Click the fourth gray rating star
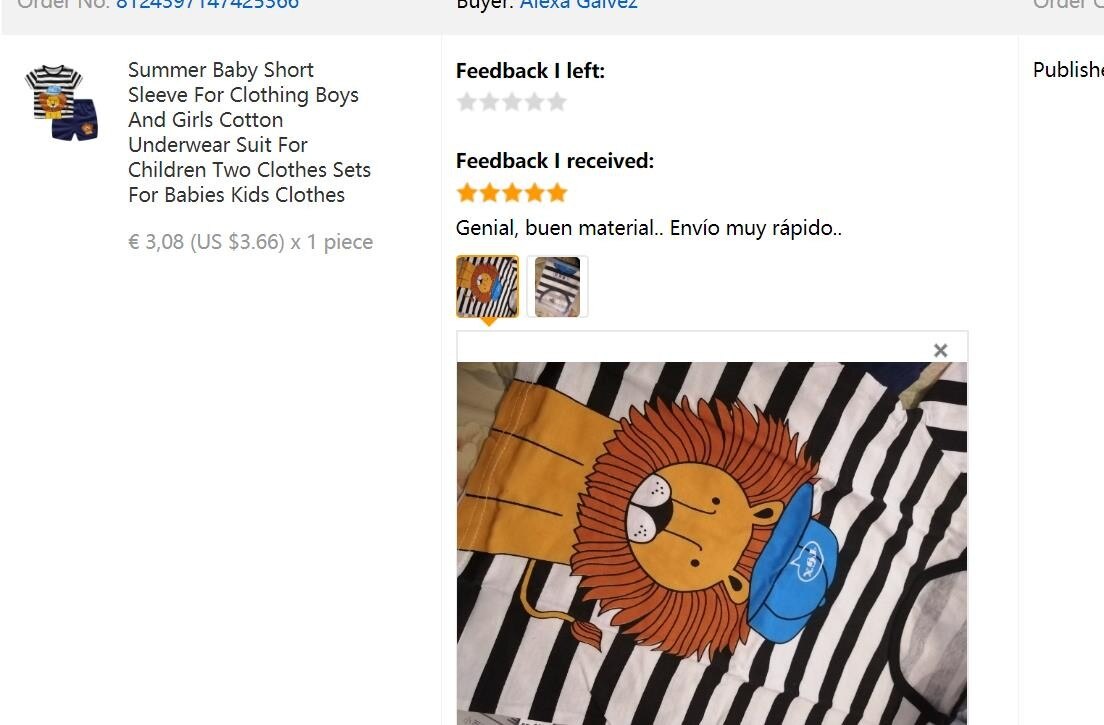The height and width of the screenshot is (725, 1104). pyautogui.click(x=535, y=101)
